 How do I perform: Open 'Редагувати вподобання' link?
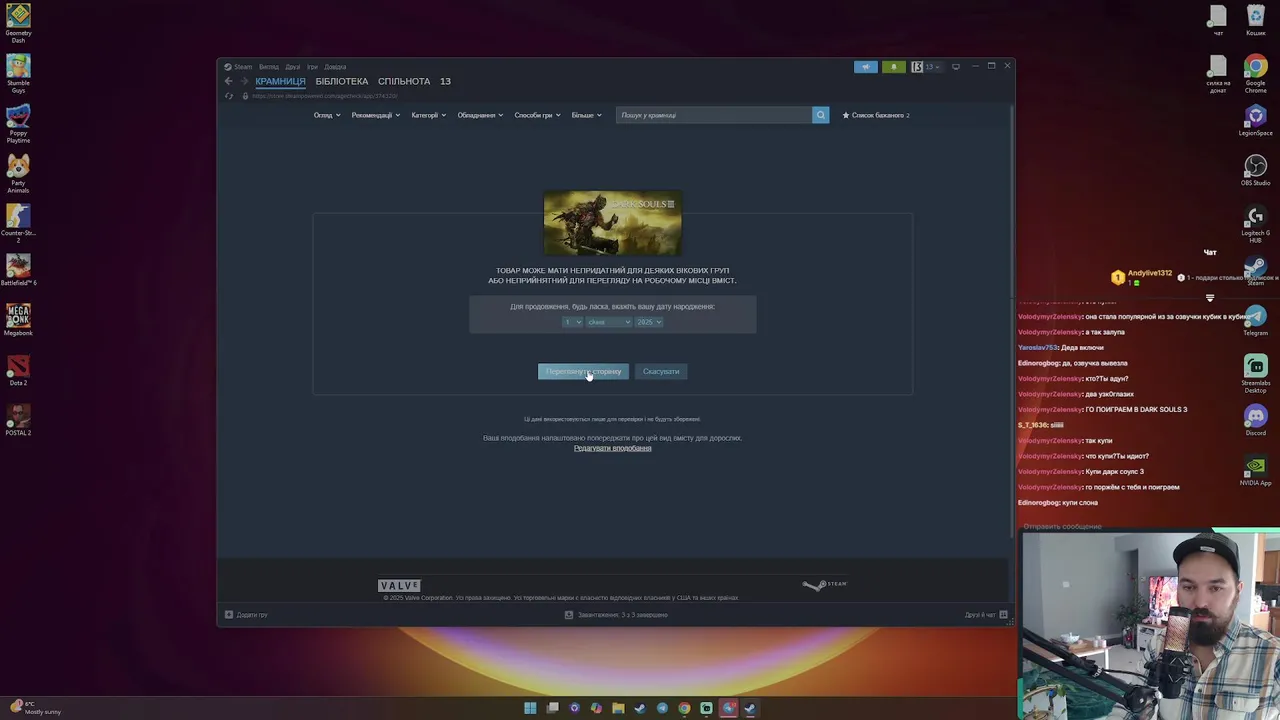point(612,448)
